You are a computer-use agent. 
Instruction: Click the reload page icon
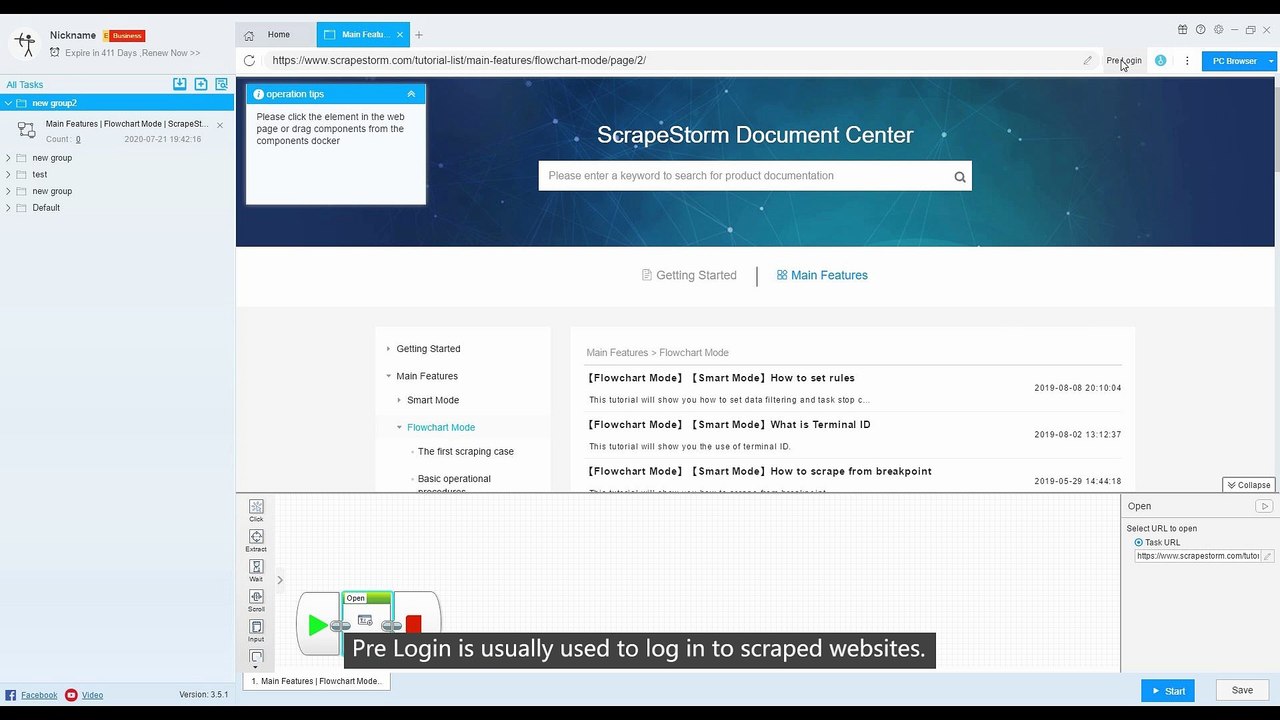pyautogui.click(x=249, y=60)
